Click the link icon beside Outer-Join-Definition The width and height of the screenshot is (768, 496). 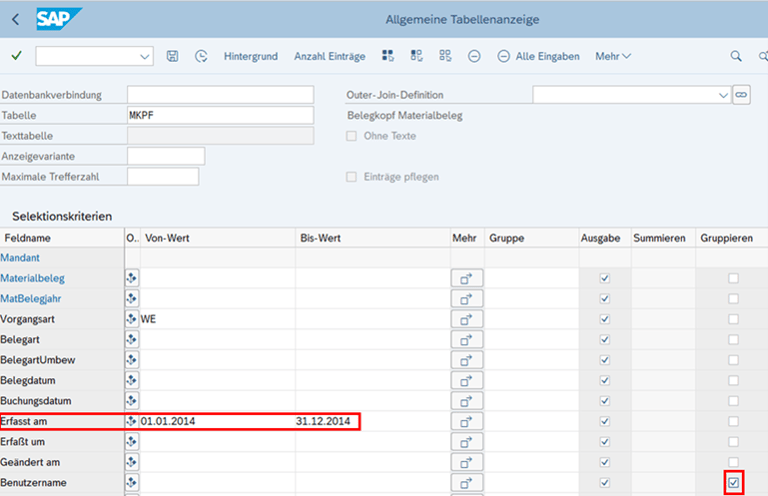pos(741,94)
